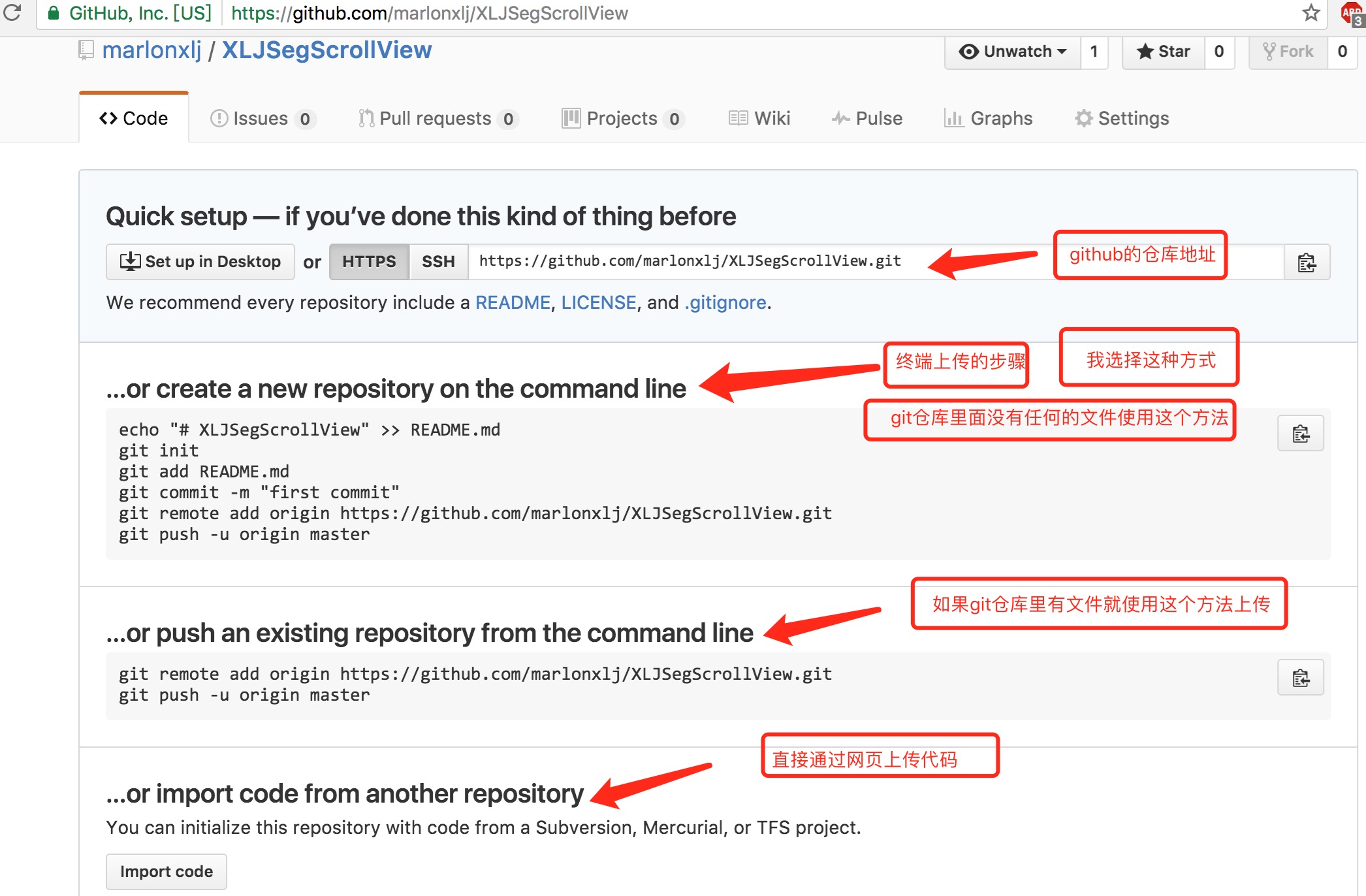1366x896 pixels.
Task: Copy the create-new-repository commands
Action: click(x=1301, y=434)
